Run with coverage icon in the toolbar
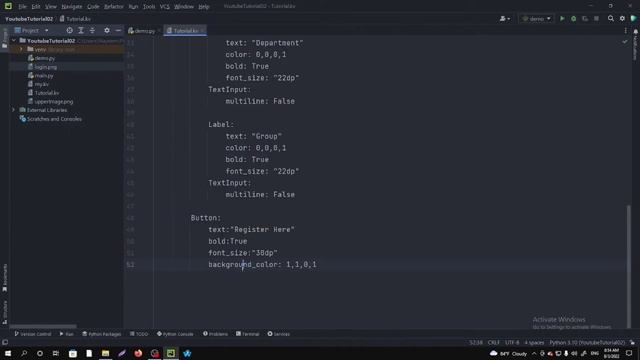640x360 pixels. [585, 18]
